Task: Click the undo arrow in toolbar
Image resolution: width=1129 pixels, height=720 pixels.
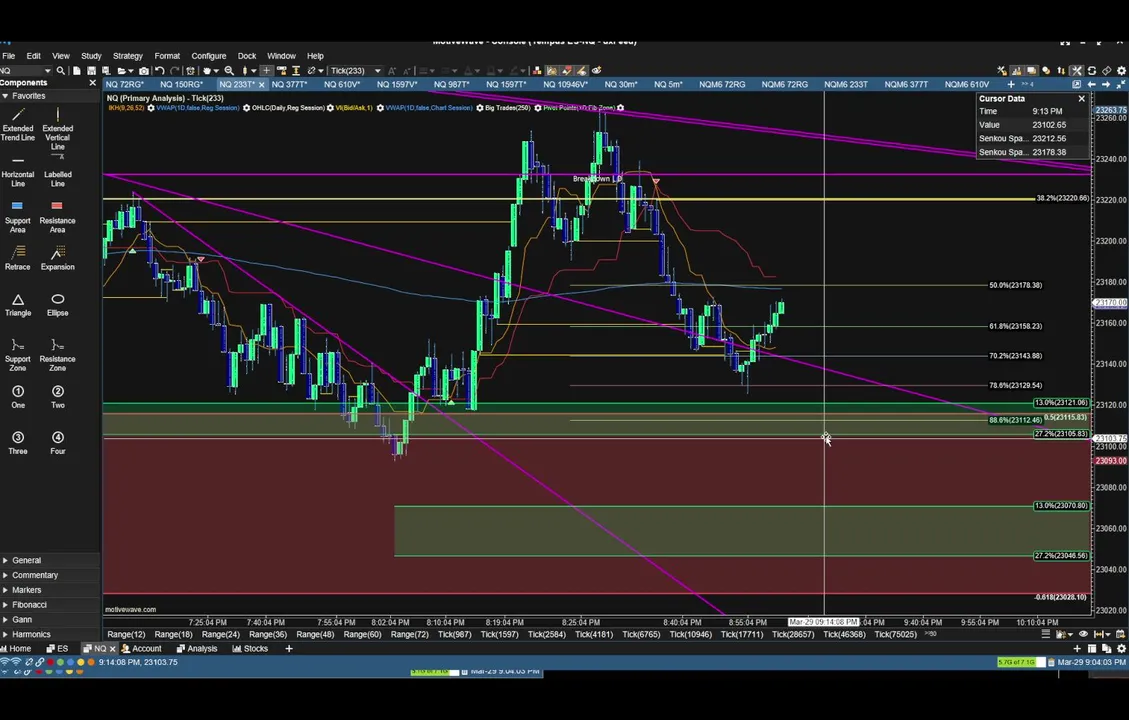Action: (x=160, y=71)
